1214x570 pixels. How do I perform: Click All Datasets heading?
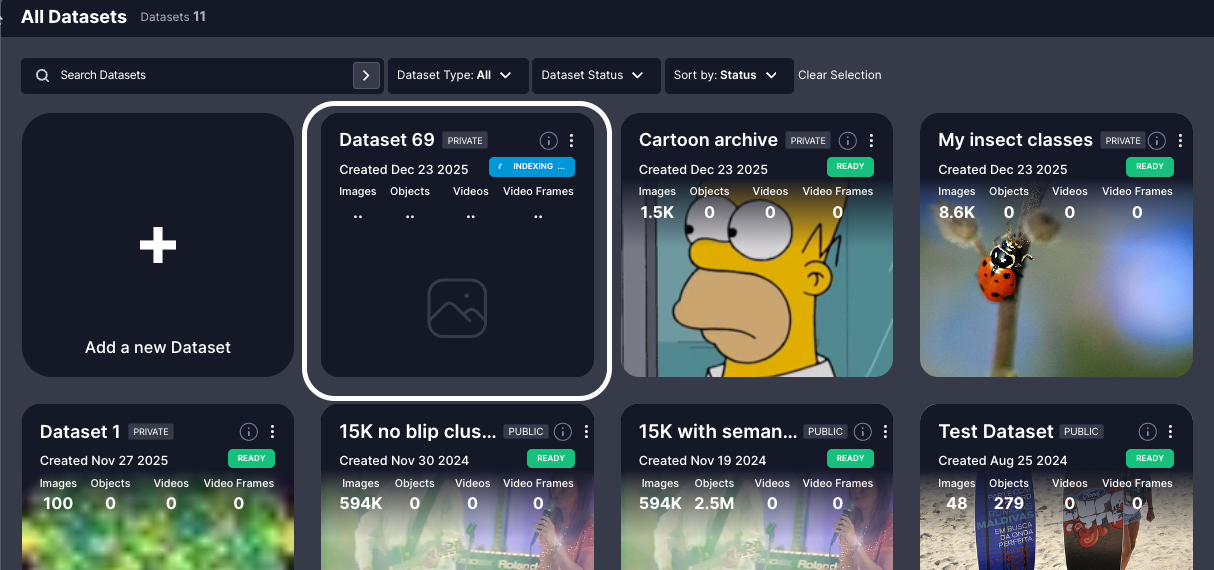74,17
